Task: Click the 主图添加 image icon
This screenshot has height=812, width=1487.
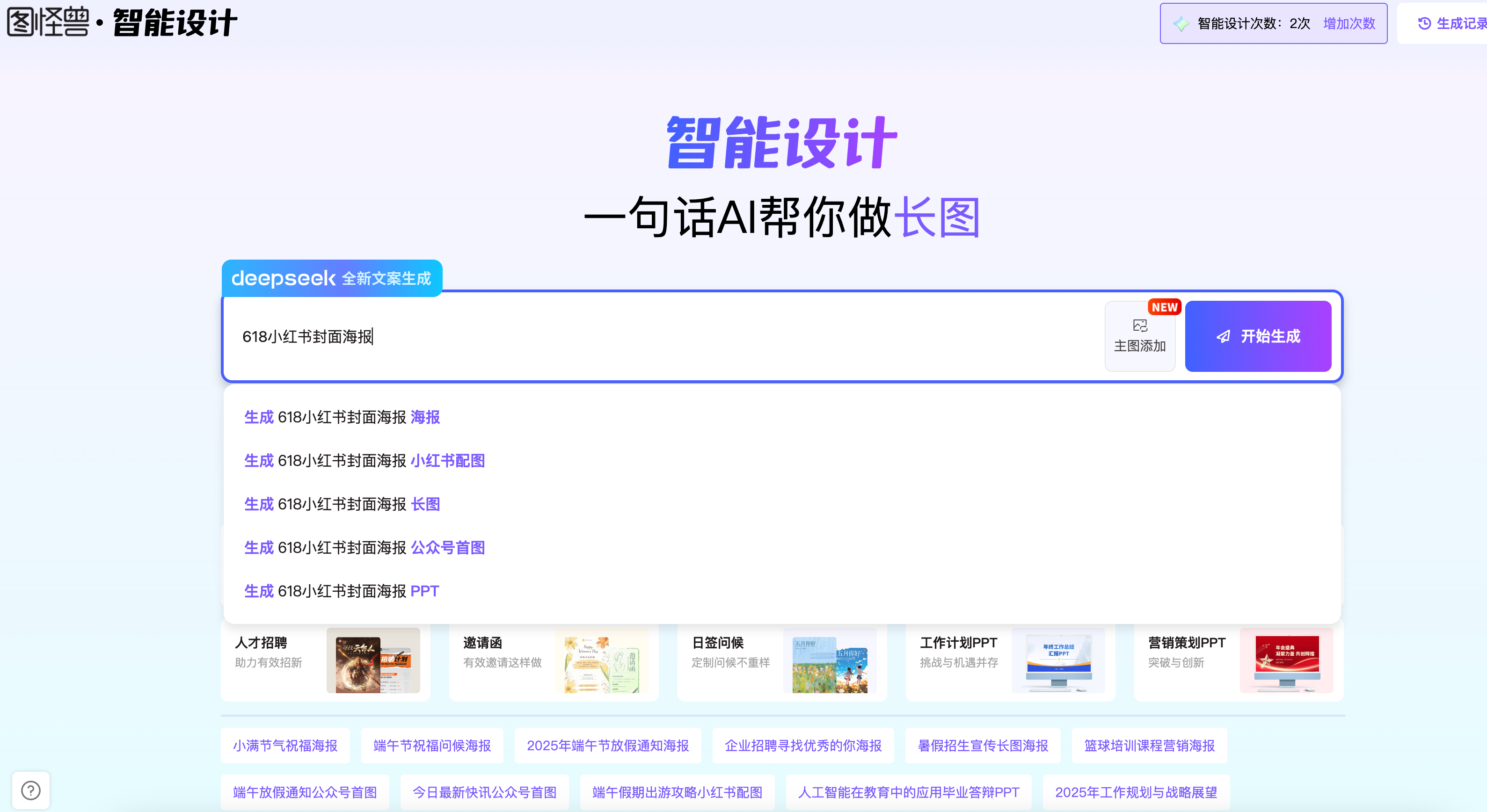Action: click(1139, 326)
